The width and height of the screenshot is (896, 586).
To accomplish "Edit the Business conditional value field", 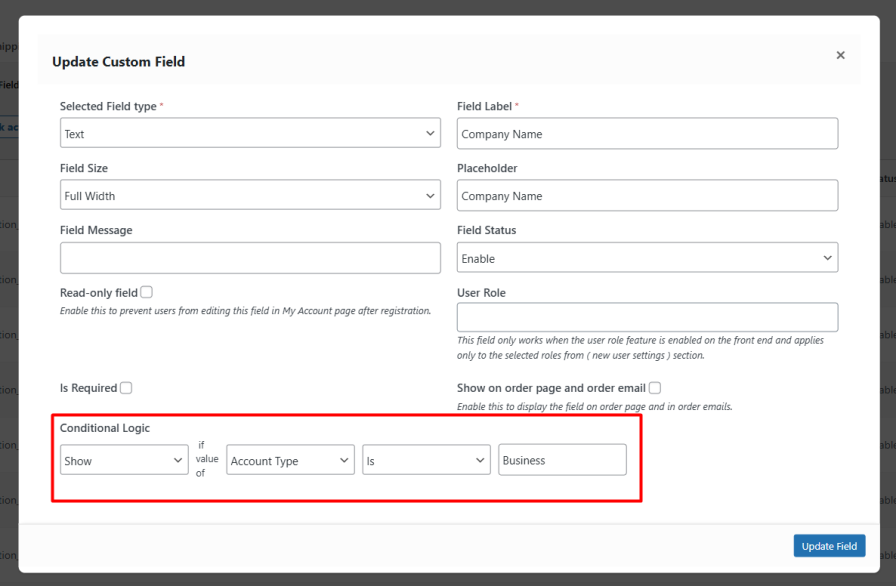I will (562, 459).
